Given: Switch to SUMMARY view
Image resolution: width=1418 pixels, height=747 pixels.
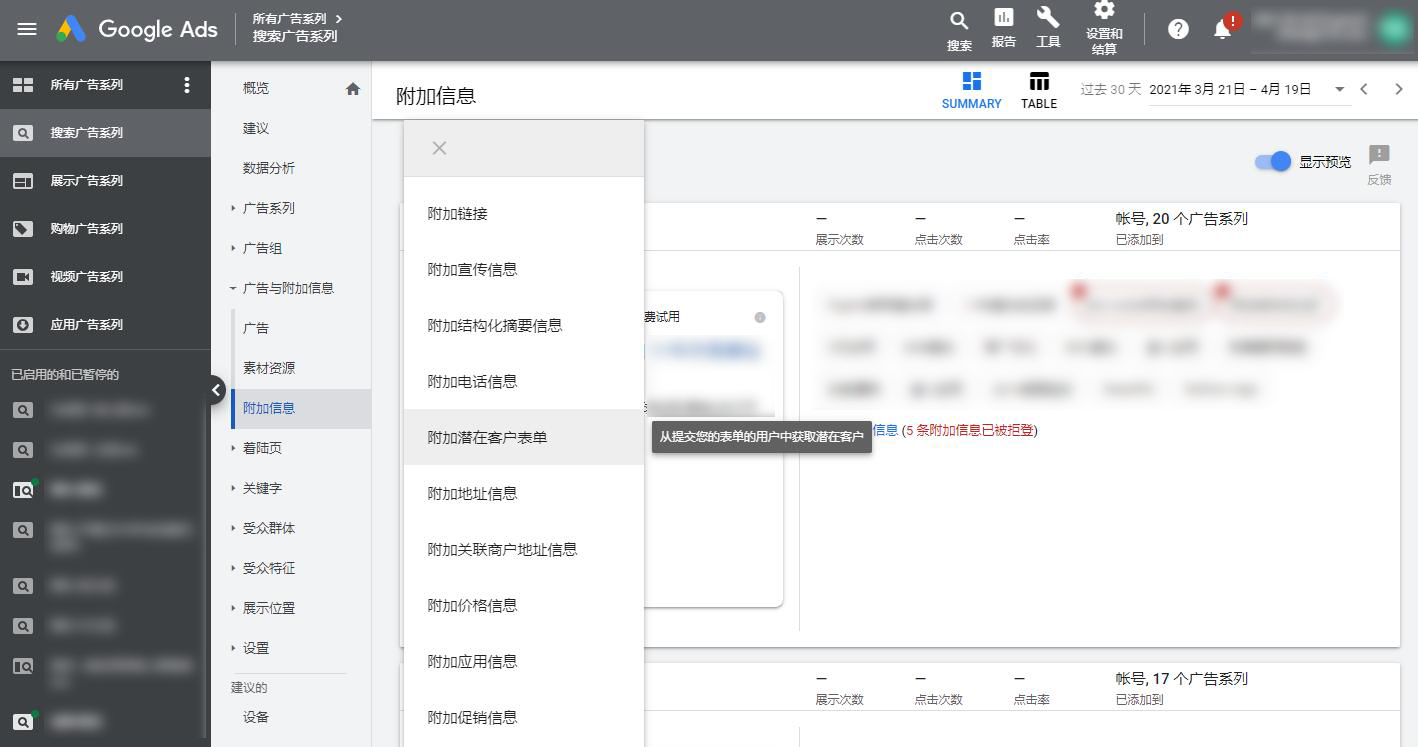Looking at the screenshot, I should point(971,90).
